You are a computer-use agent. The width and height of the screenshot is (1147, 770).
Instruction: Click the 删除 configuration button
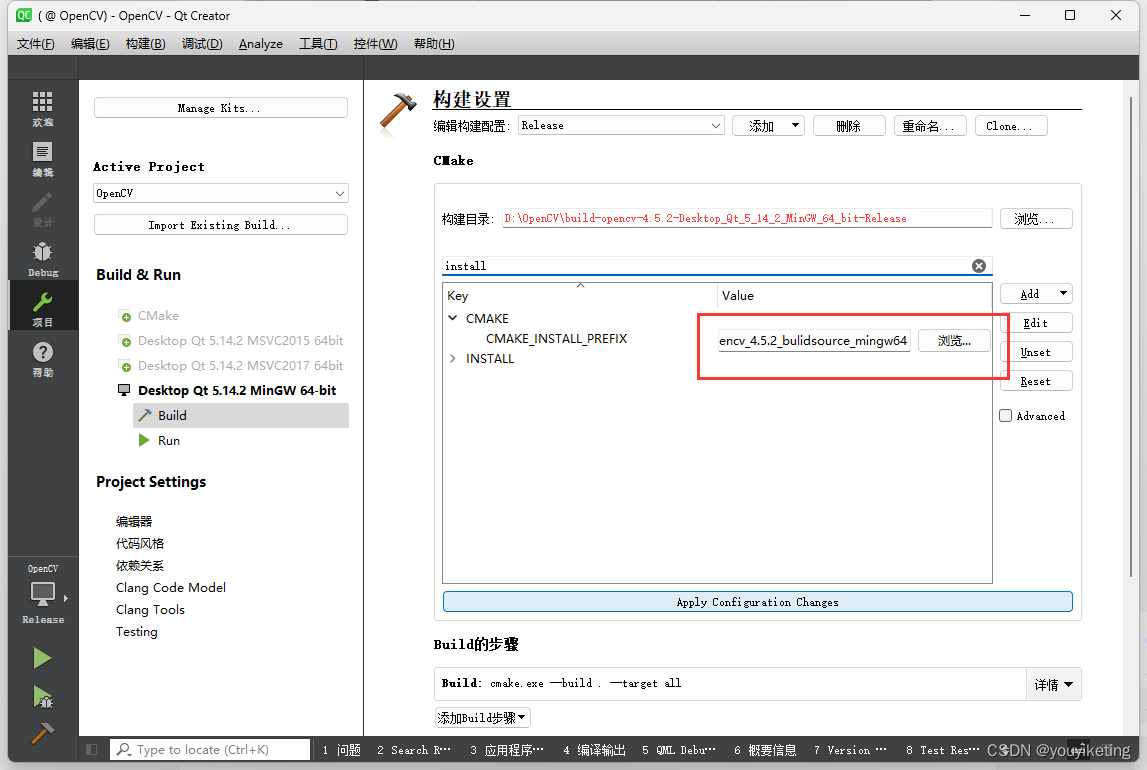pyautogui.click(x=849, y=126)
